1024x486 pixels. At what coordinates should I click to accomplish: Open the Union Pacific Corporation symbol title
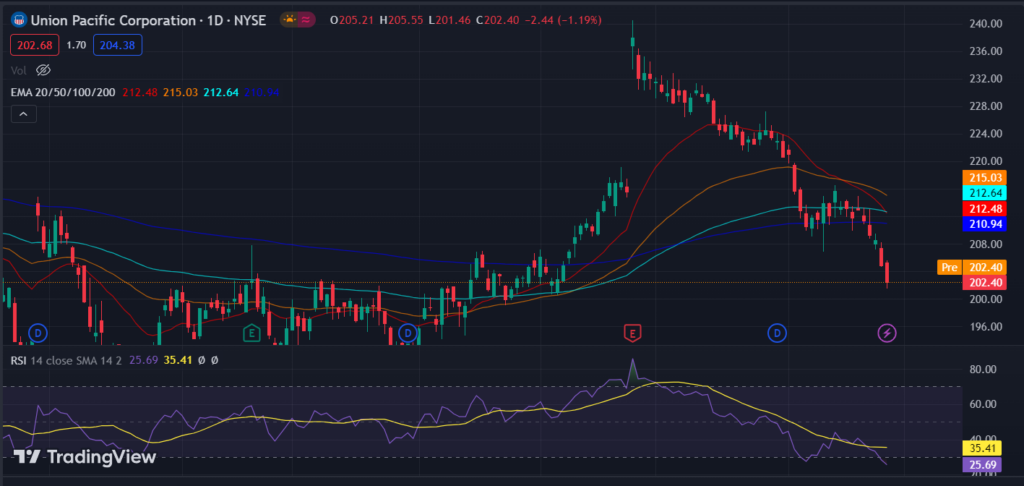click(114, 20)
